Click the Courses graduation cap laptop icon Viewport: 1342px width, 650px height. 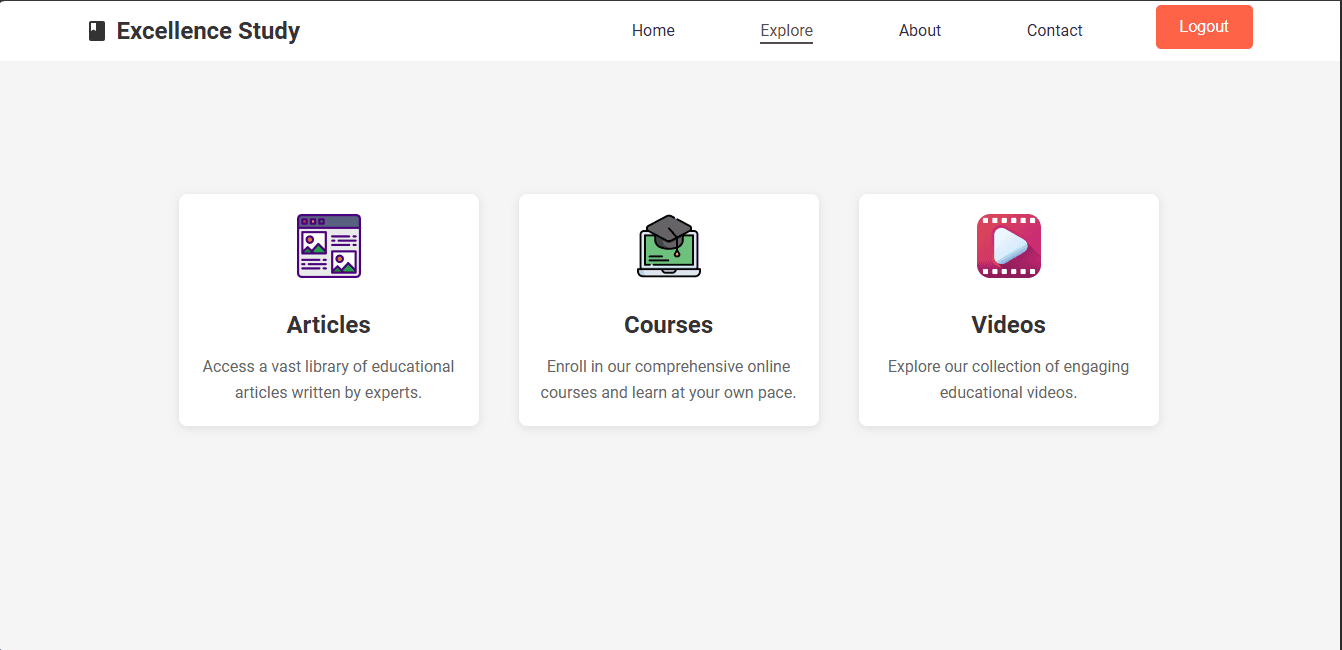tap(669, 246)
